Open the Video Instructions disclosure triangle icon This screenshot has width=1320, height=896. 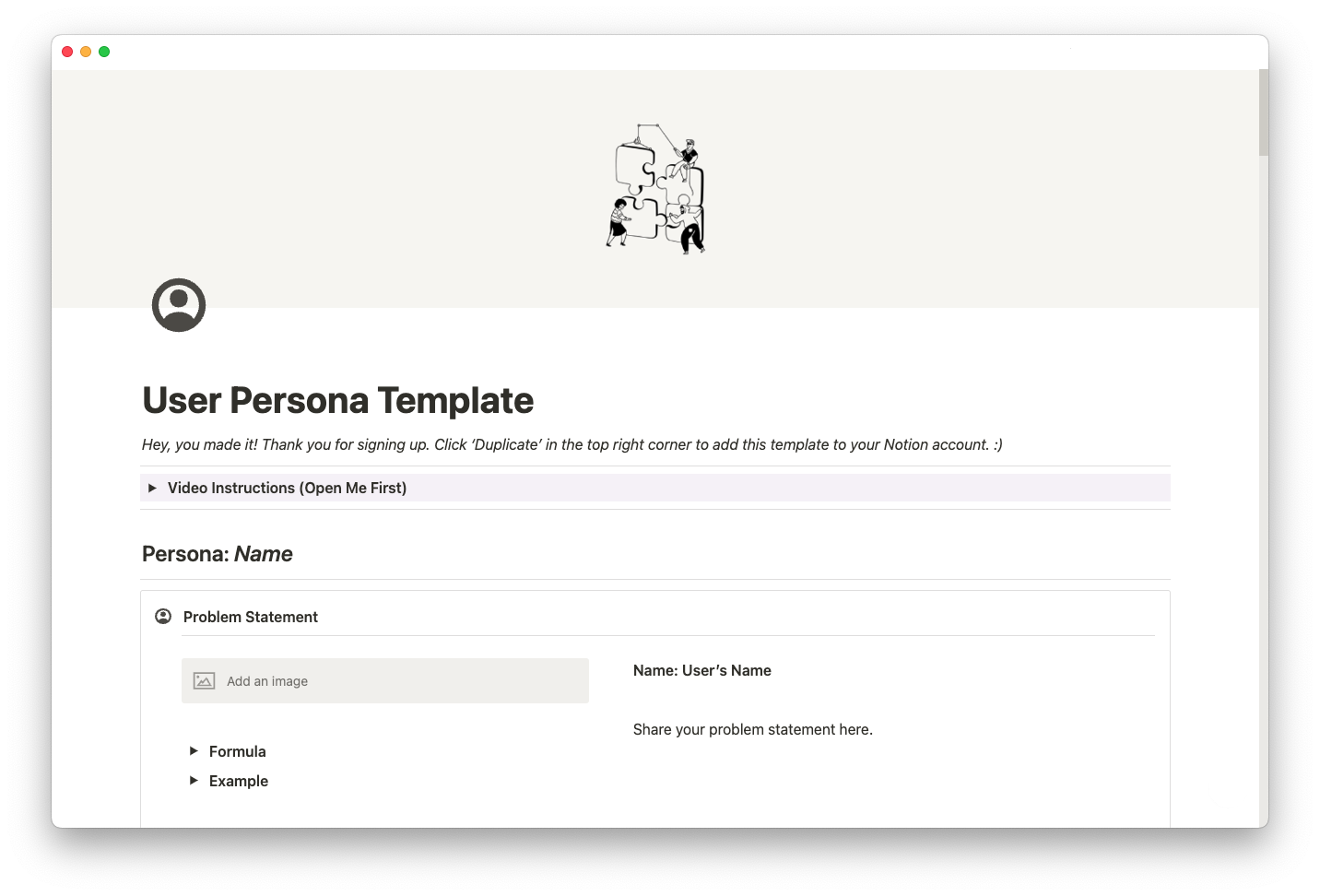(x=153, y=488)
